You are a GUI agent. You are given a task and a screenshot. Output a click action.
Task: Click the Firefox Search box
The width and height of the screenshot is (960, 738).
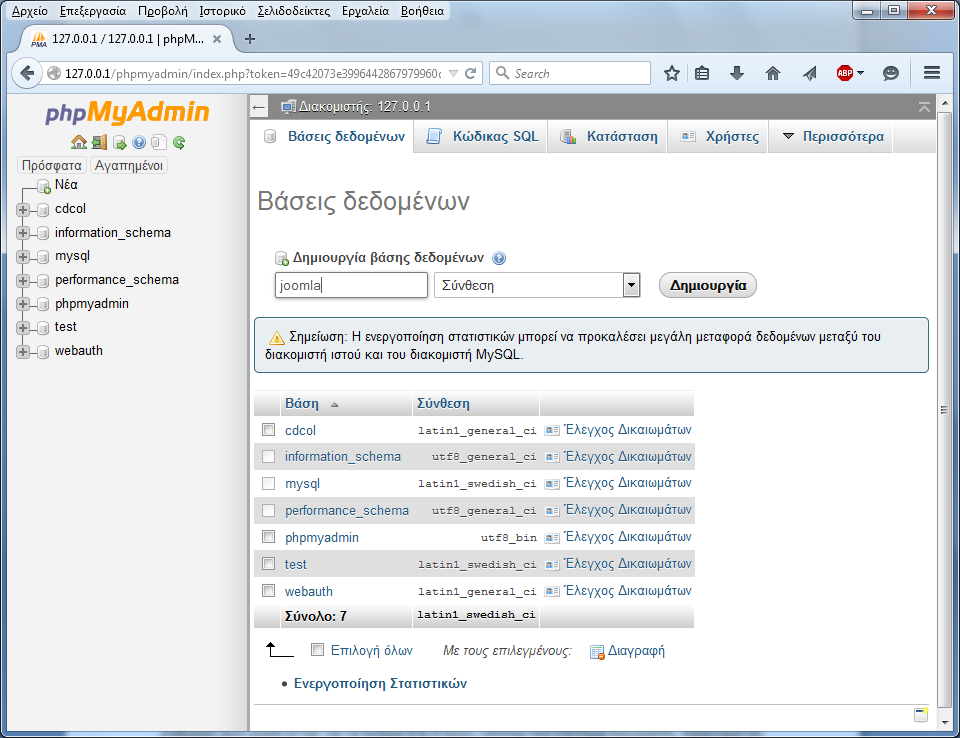(x=569, y=73)
